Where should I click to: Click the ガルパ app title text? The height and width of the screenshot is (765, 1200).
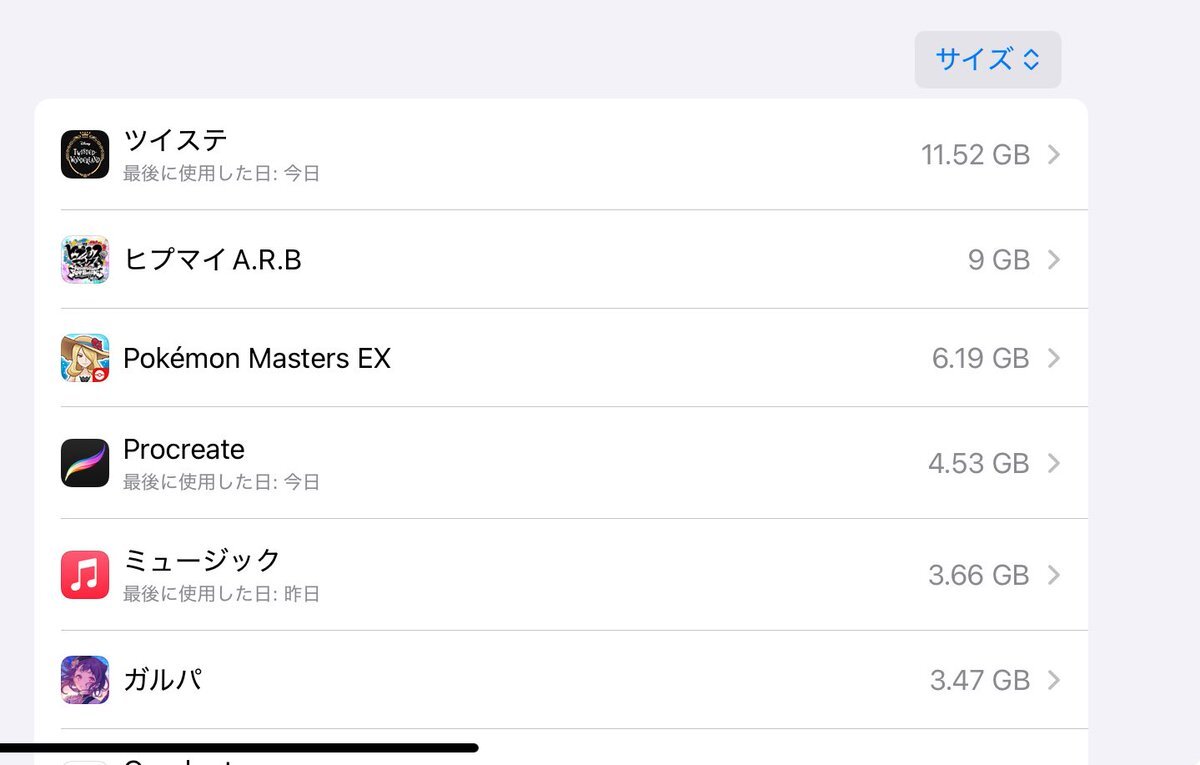pos(163,680)
